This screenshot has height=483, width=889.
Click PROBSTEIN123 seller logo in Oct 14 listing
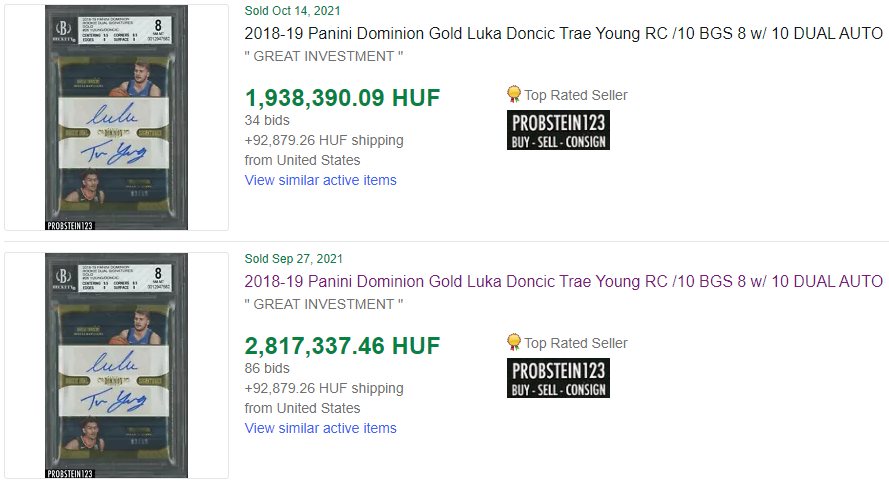tap(558, 131)
